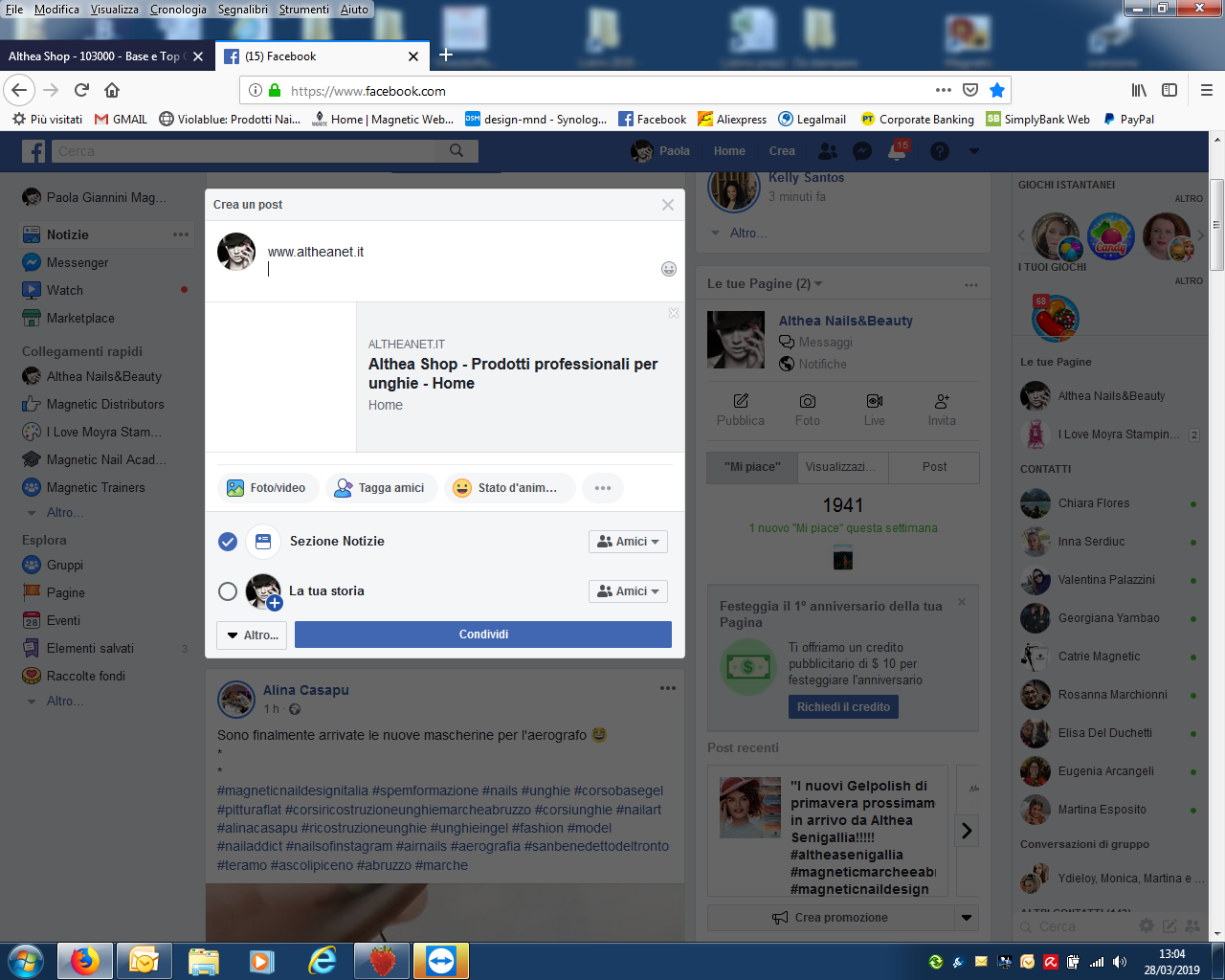Screen dimensions: 1225x980
Task: Remove the Altheanet link preview
Action: 674,313
